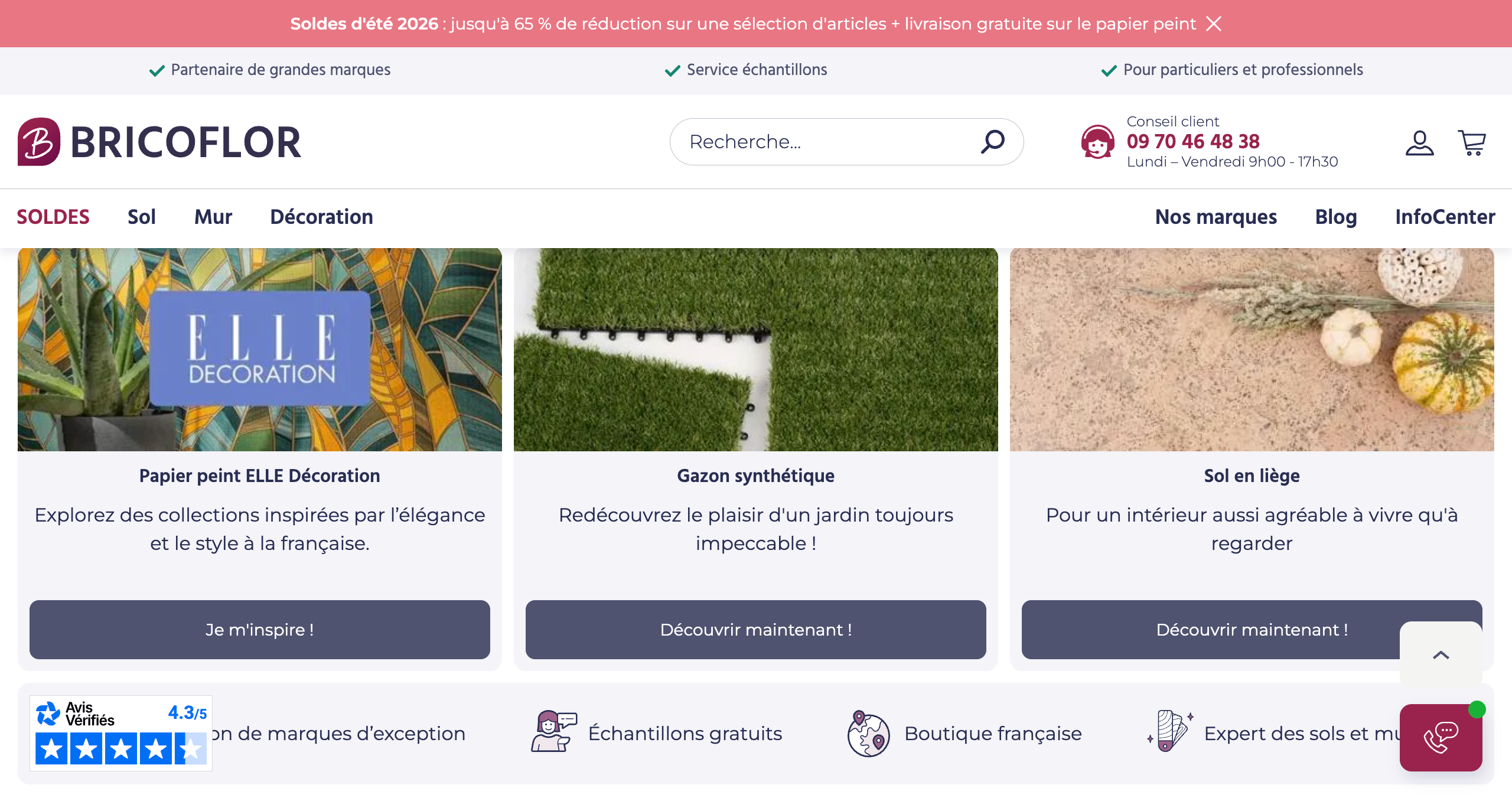Screen dimensions: 1512x801
Task: Click the Avis Vérifiés rating badge
Action: [121, 733]
